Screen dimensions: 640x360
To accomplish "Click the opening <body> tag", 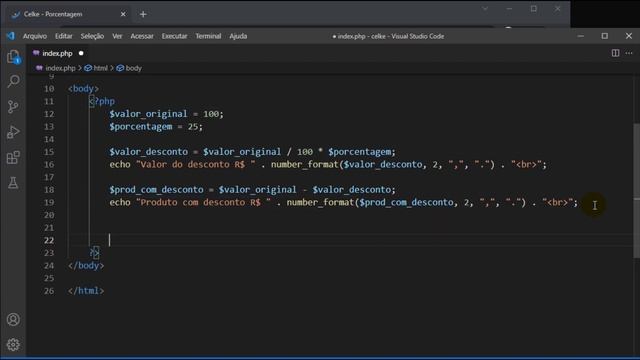I will (x=83, y=89).
